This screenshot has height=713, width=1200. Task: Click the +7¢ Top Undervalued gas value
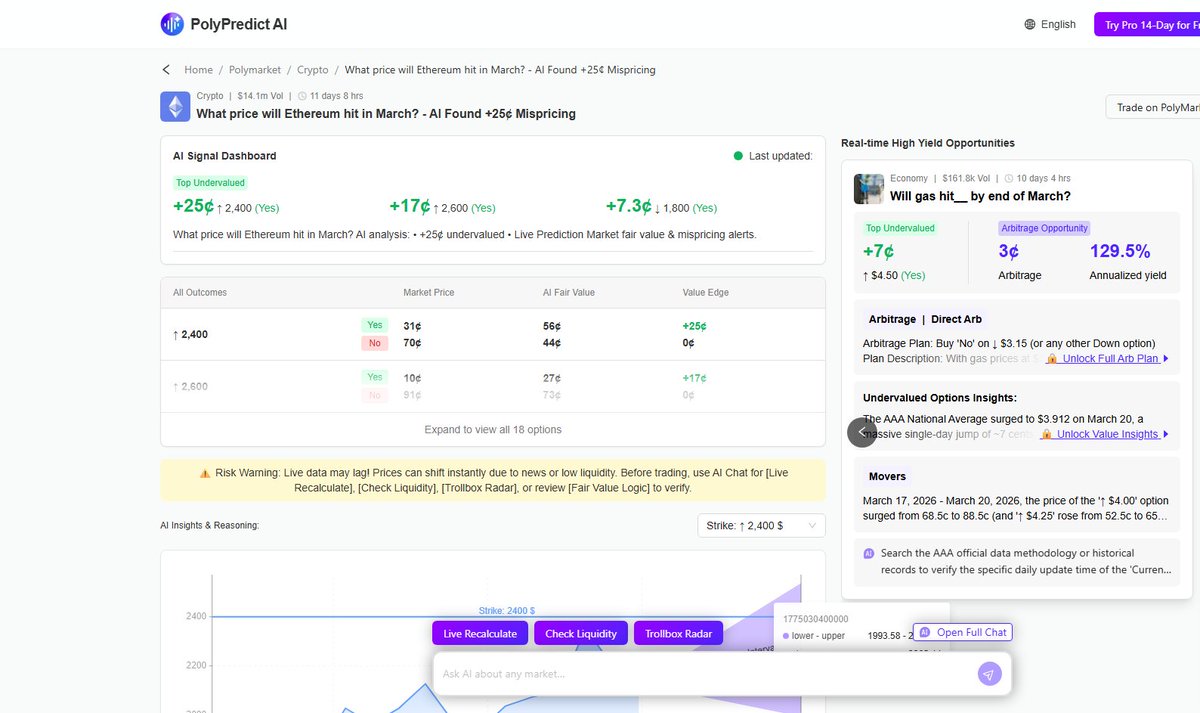pos(879,251)
